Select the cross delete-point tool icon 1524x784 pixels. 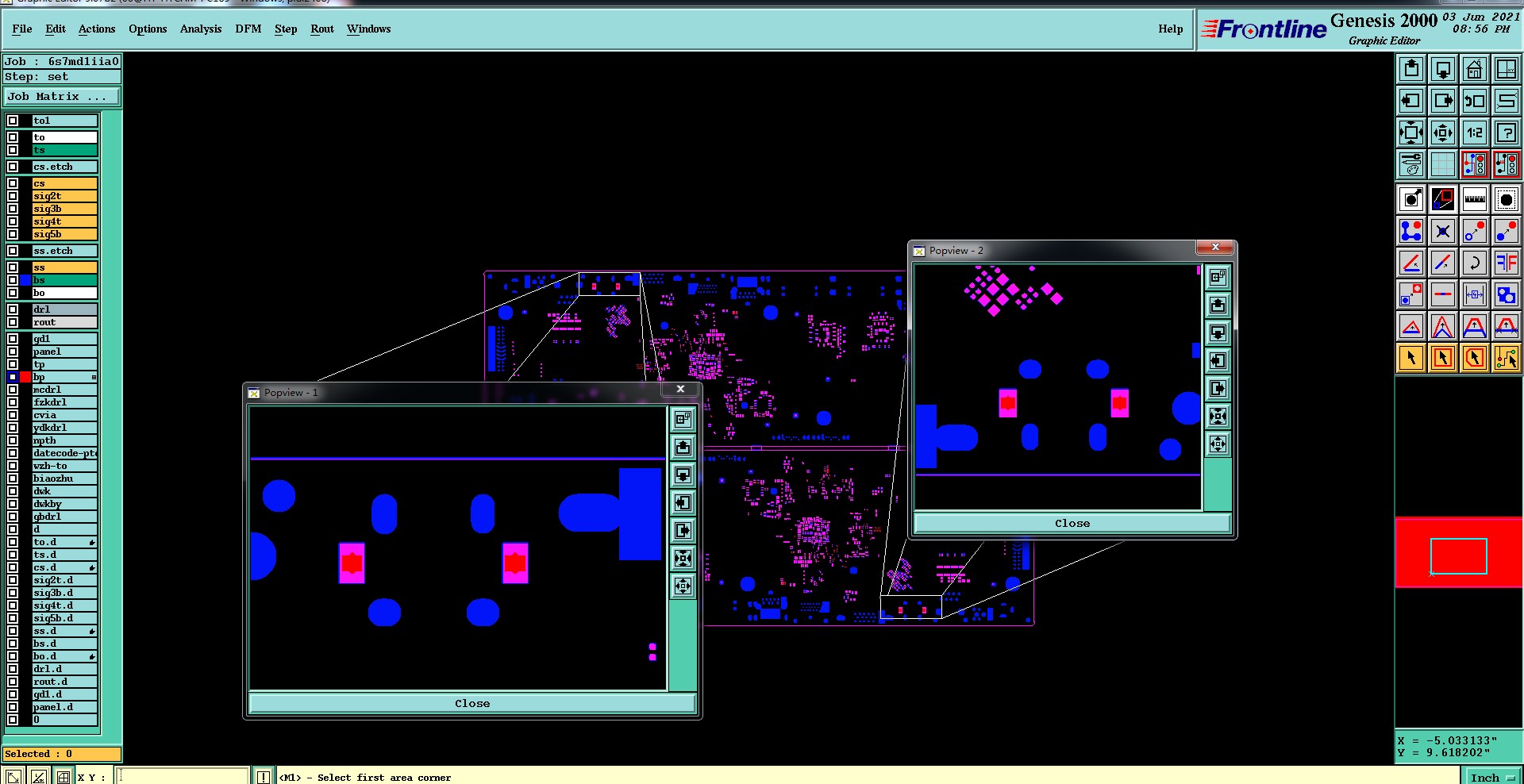coord(1443,231)
